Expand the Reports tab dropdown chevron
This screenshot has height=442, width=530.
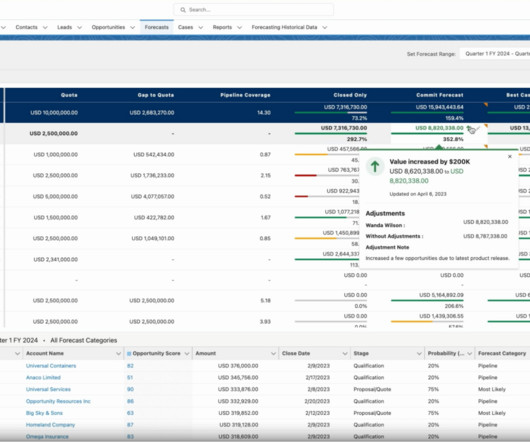coord(239,28)
